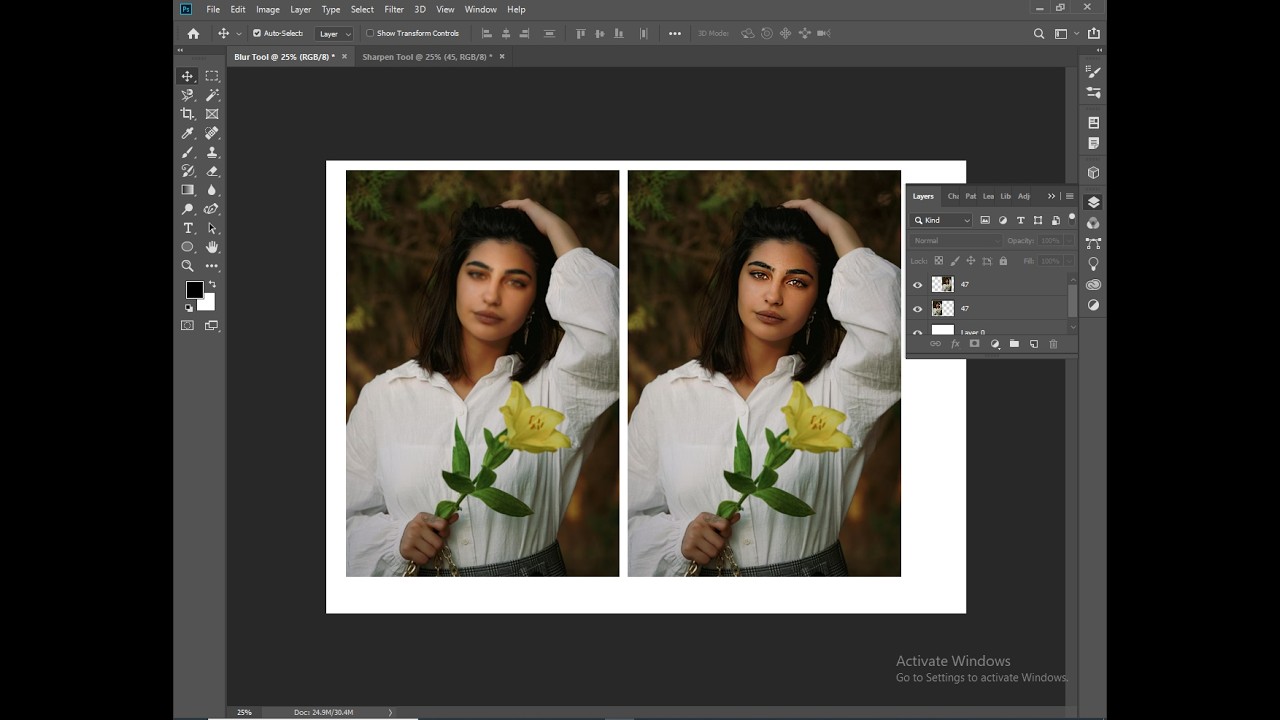Click the Share image button
This screenshot has height=720, width=1280.
(1094, 33)
